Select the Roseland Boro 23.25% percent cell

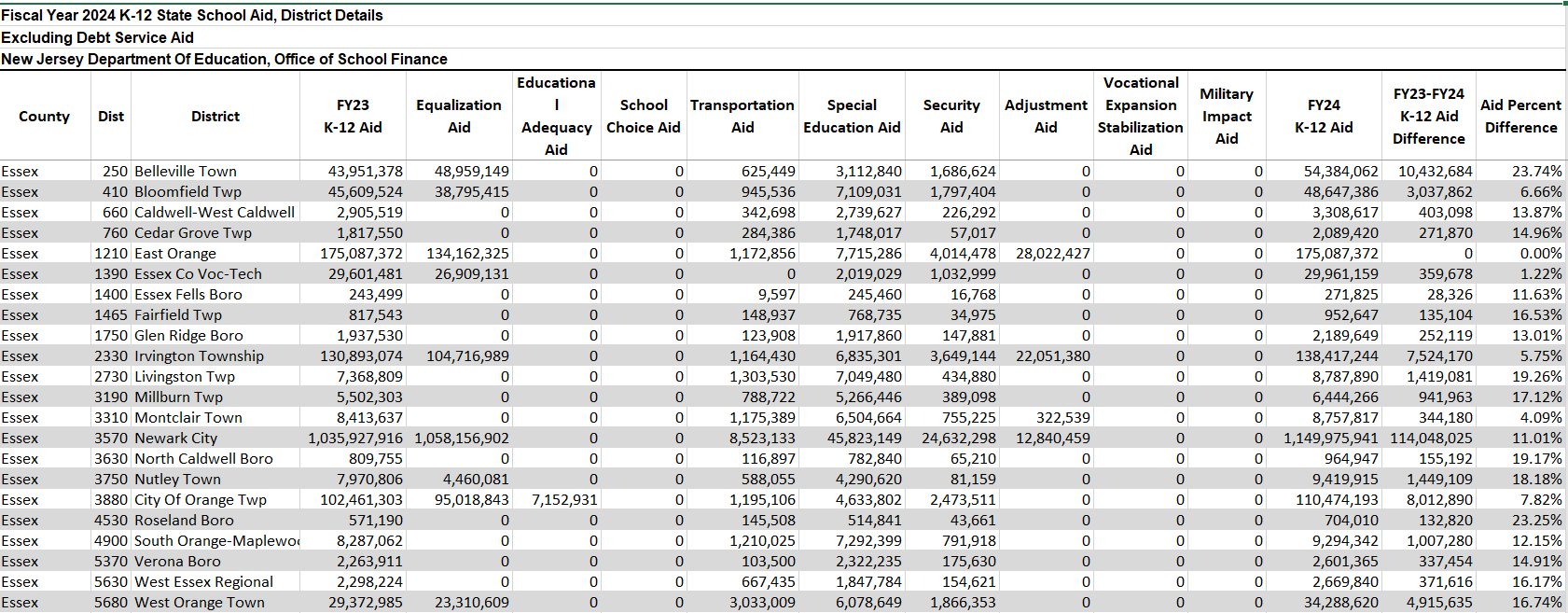click(1536, 520)
